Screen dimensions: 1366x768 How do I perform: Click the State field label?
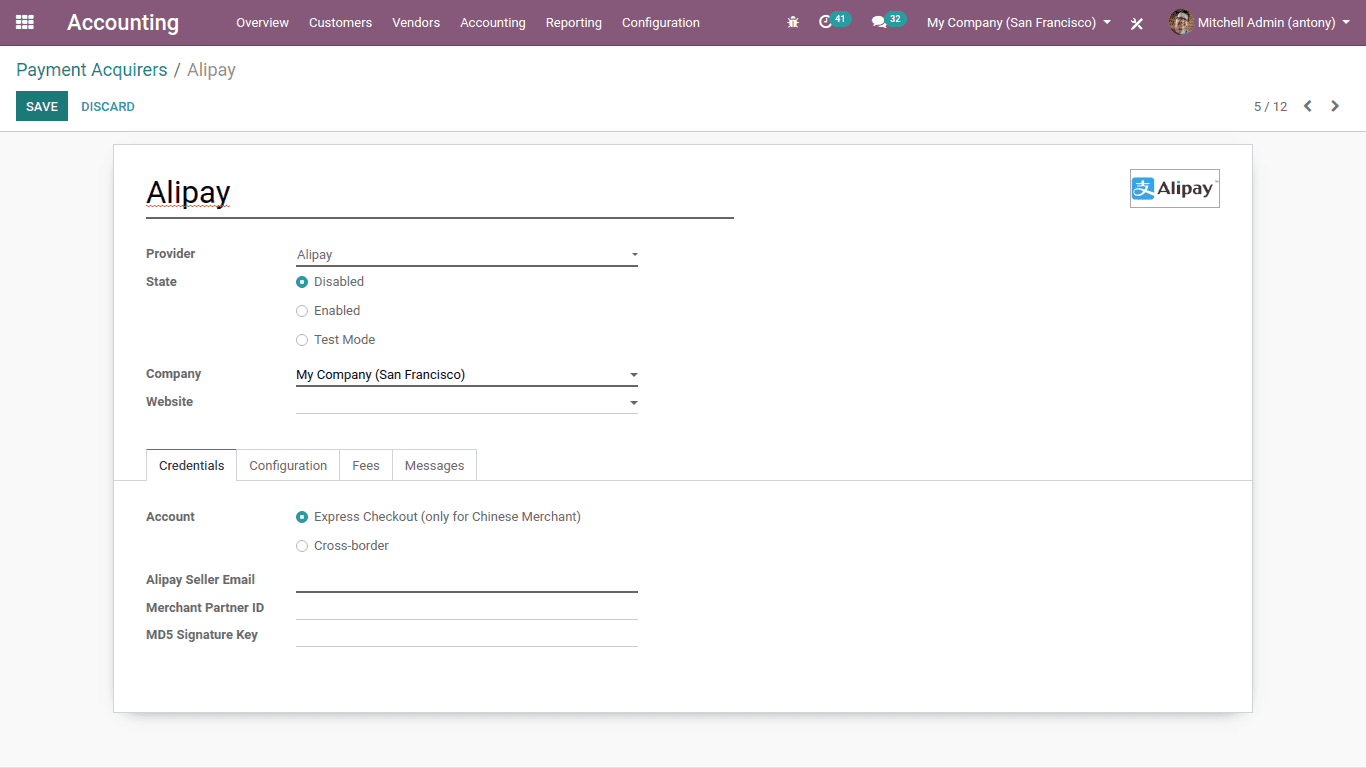pyautogui.click(x=161, y=282)
